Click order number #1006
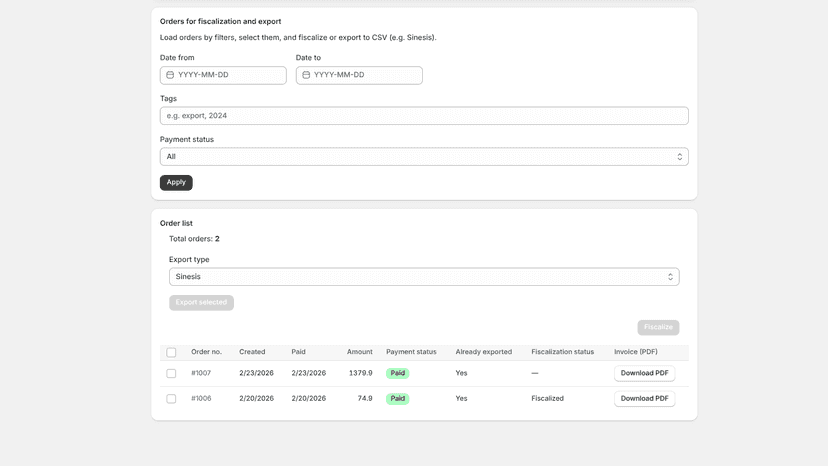Screen dimensions: 828x466 (201, 398)
